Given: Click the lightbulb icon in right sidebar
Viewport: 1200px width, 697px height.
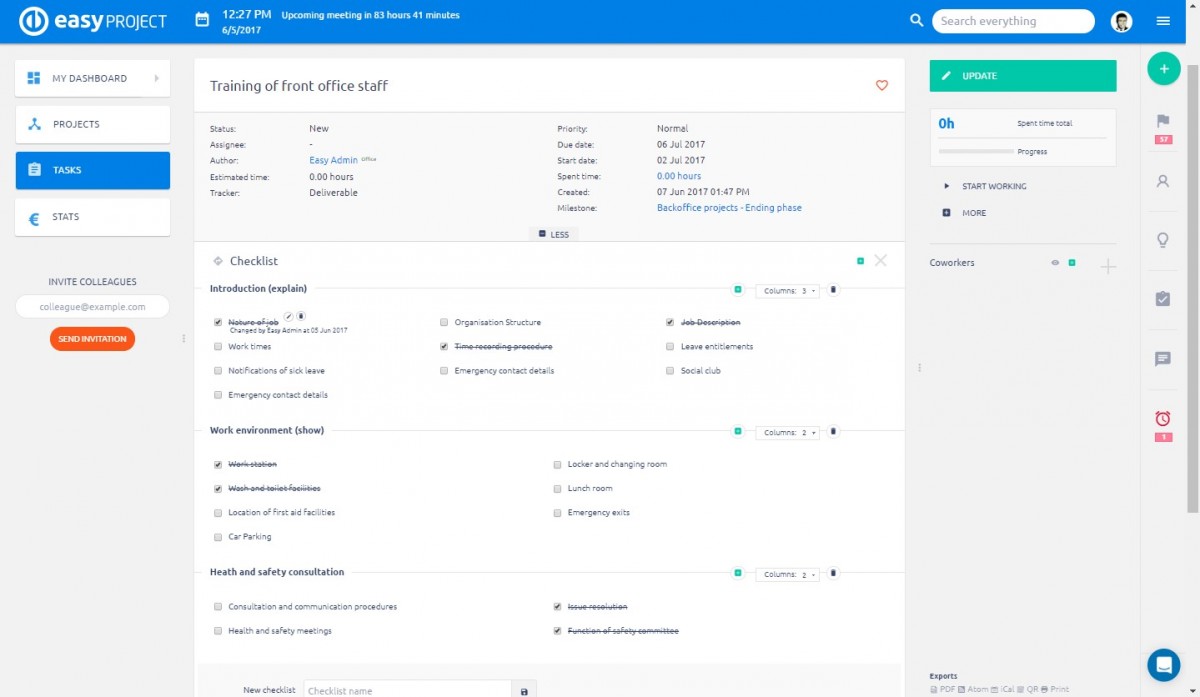Looking at the screenshot, I should tap(1162, 240).
